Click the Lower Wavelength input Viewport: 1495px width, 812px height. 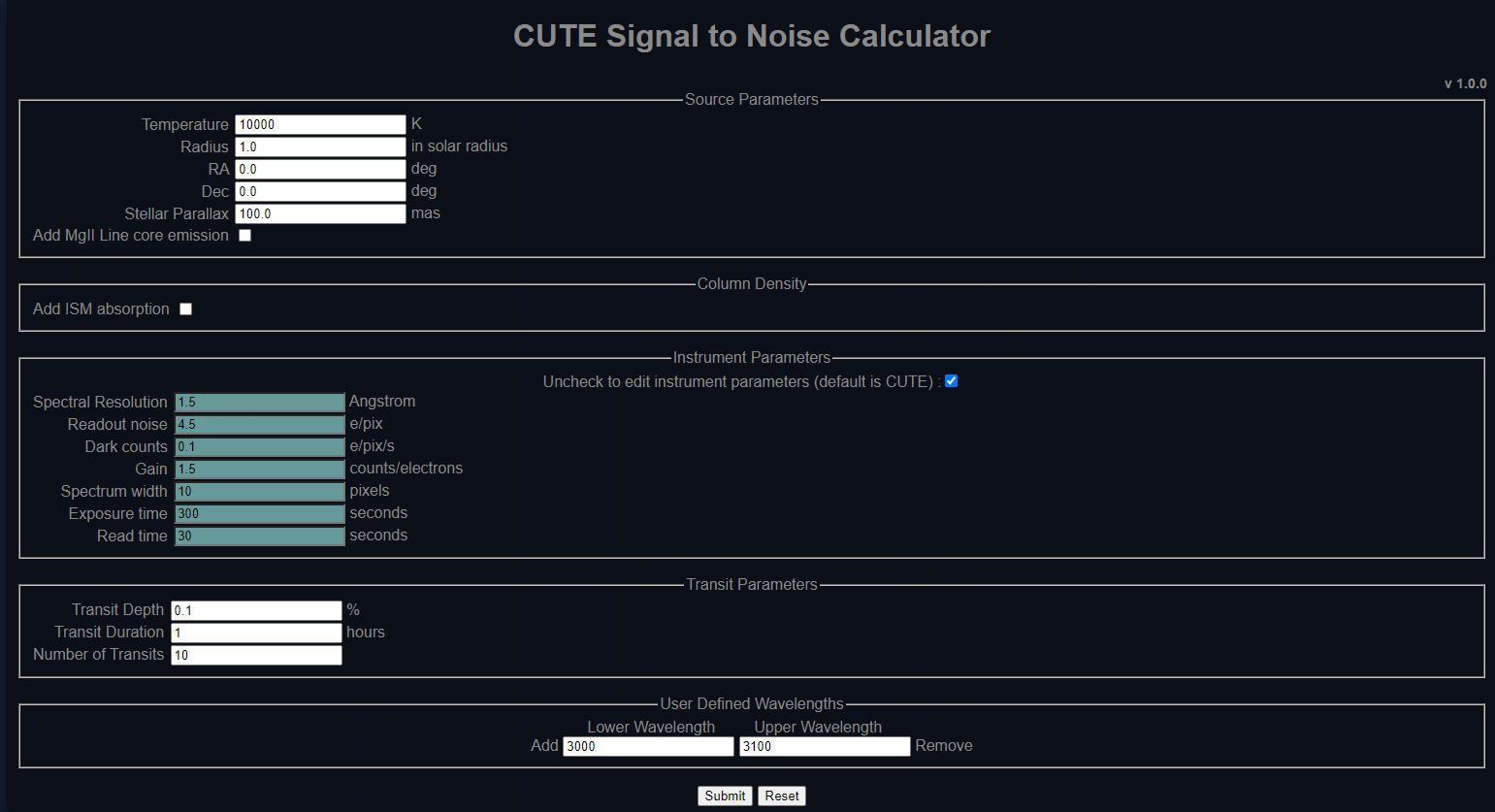(x=648, y=746)
